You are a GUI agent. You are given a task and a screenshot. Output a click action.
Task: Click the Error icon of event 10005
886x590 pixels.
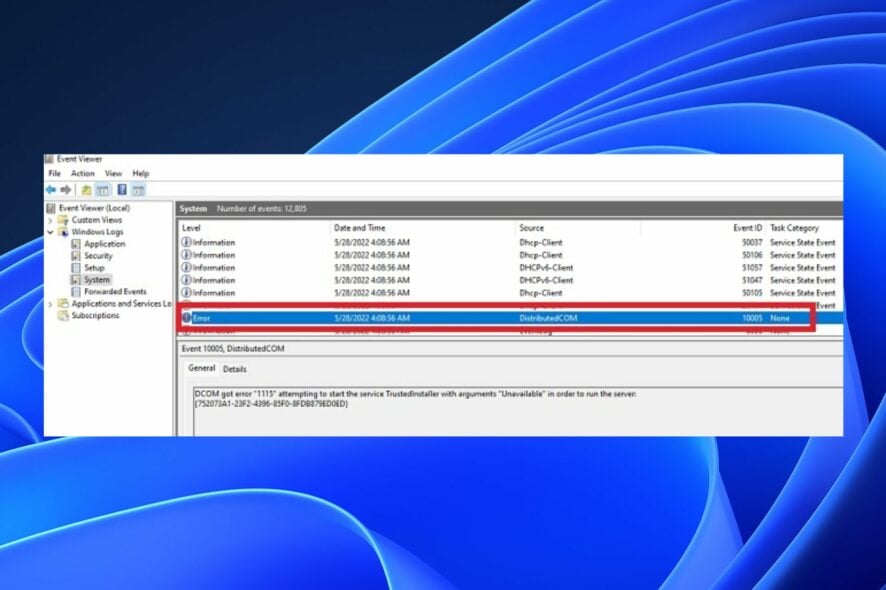point(186,318)
